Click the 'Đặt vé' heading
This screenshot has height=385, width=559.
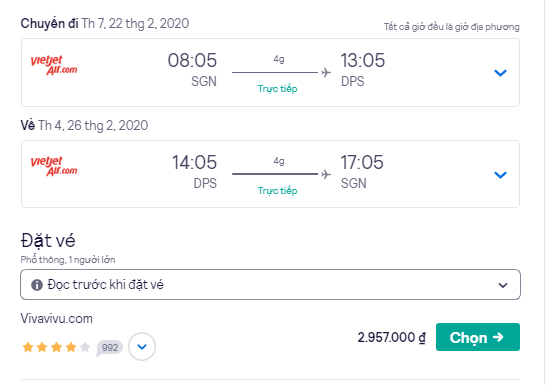tap(48, 240)
